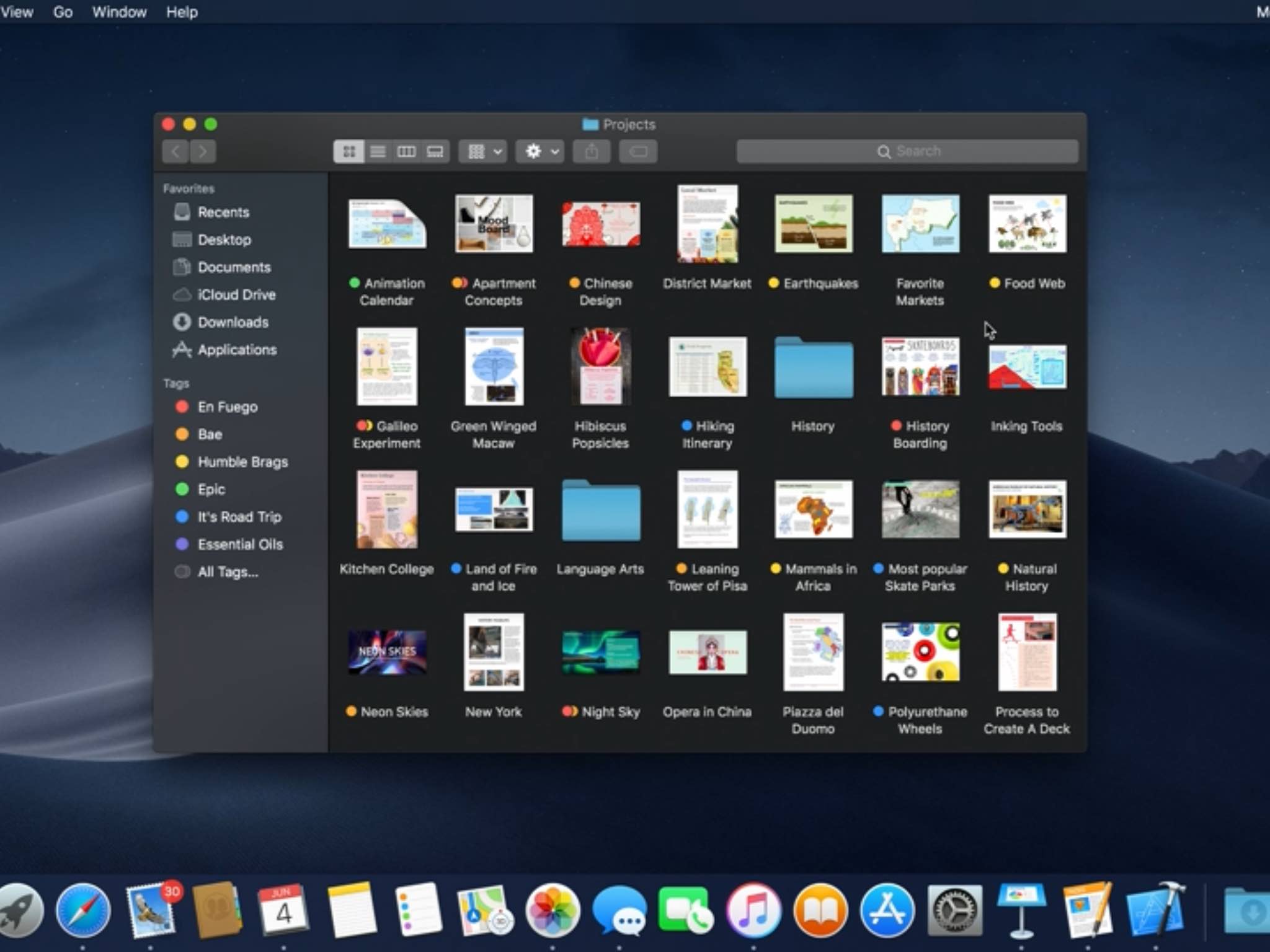Open the Share icon button

pos(593,152)
